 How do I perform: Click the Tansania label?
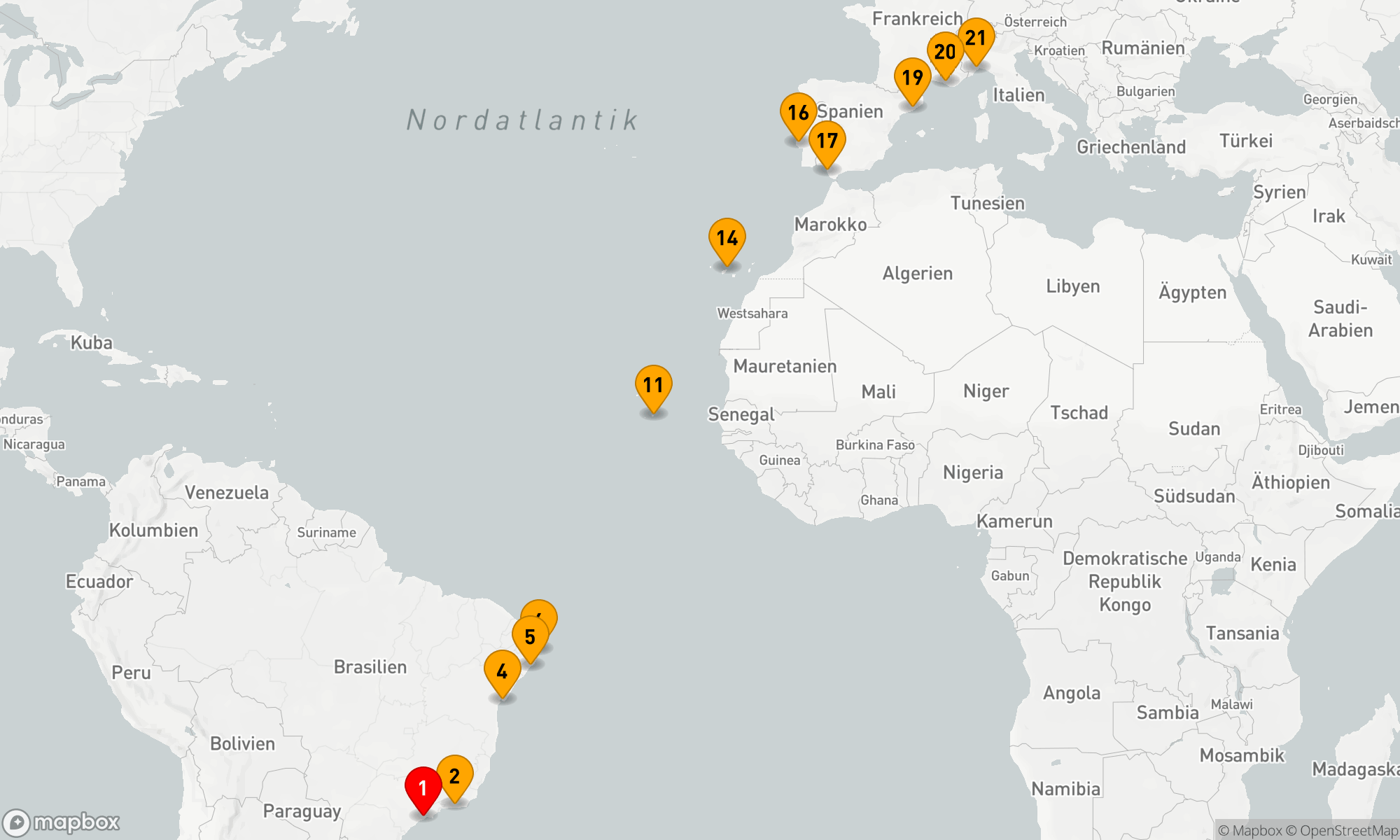pos(1242,633)
